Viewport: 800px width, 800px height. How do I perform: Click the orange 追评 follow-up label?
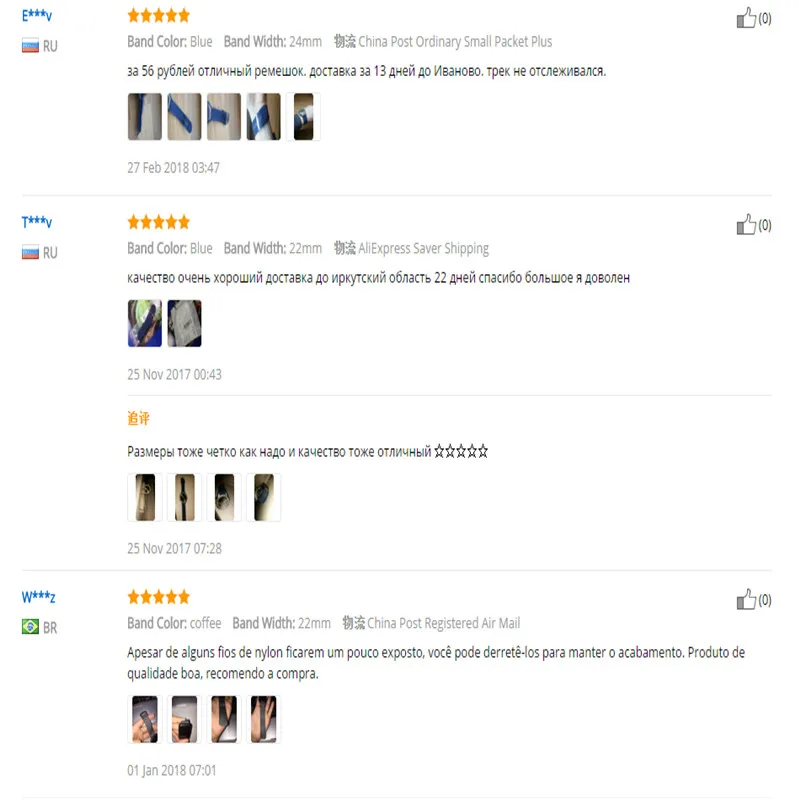pyautogui.click(x=138, y=418)
